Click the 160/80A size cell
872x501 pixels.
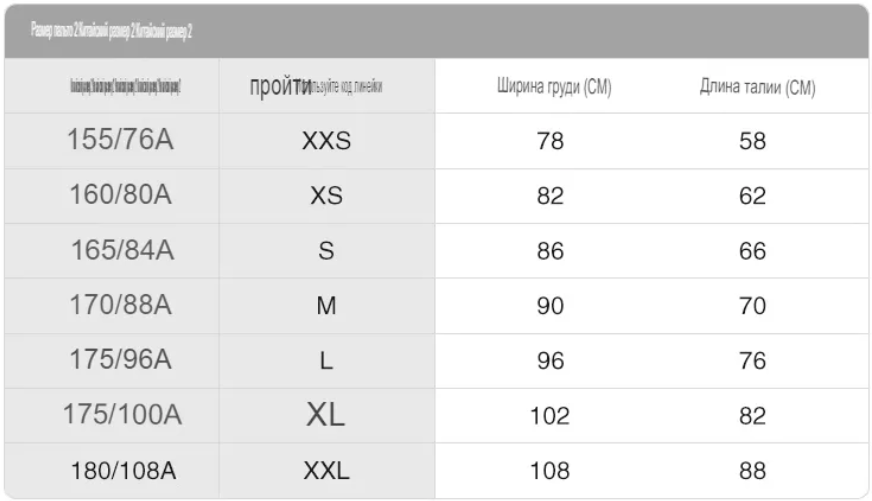click(120, 195)
